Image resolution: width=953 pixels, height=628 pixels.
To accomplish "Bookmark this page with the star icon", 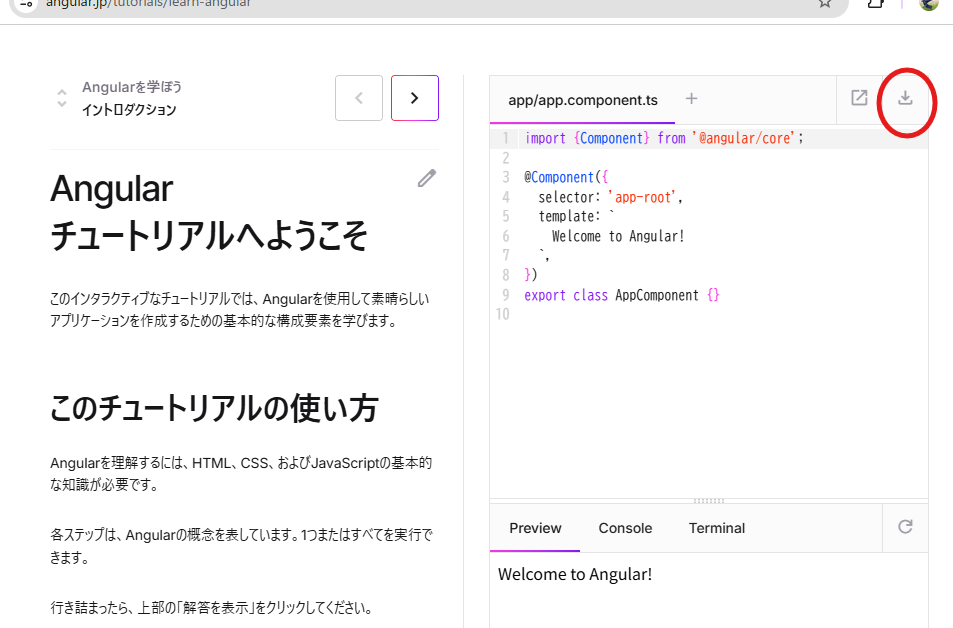I will pos(824,5).
